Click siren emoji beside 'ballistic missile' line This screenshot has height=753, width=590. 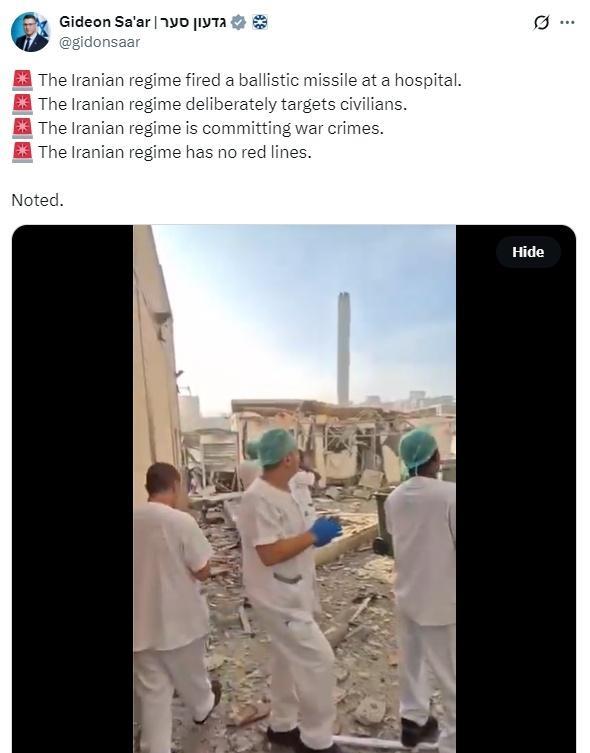[x=22, y=80]
